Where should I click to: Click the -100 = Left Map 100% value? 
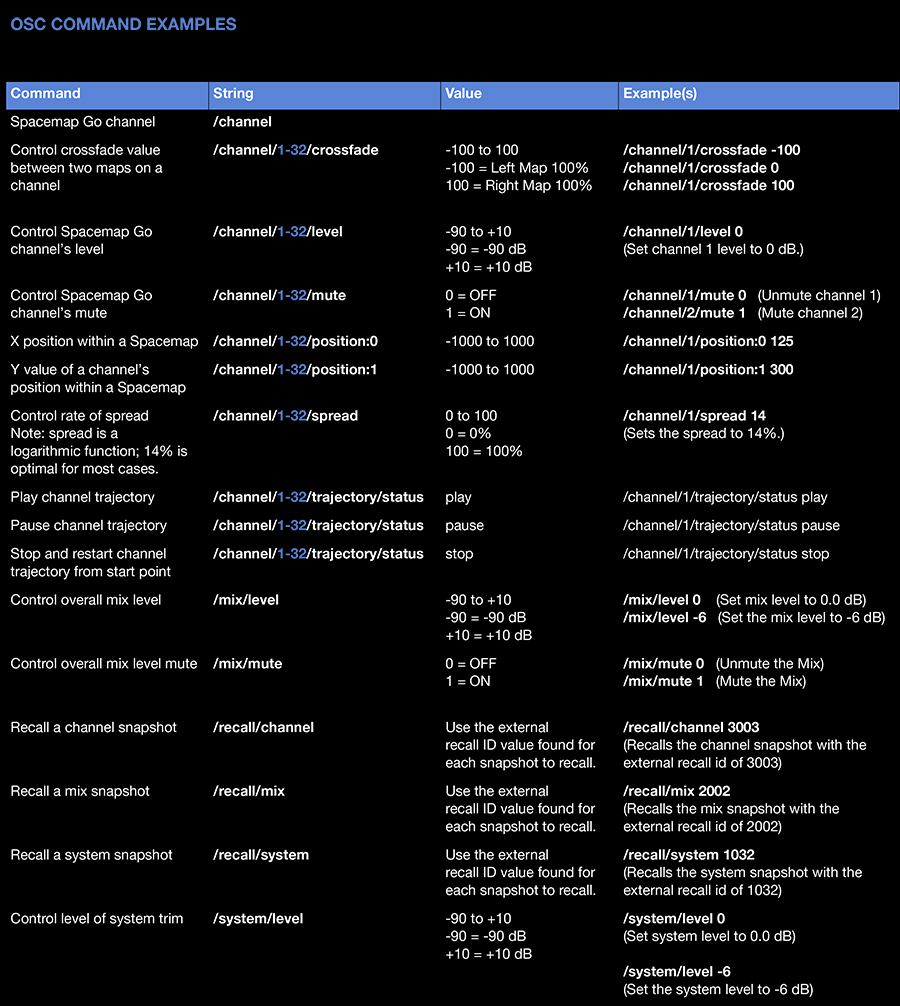[x=516, y=168]
